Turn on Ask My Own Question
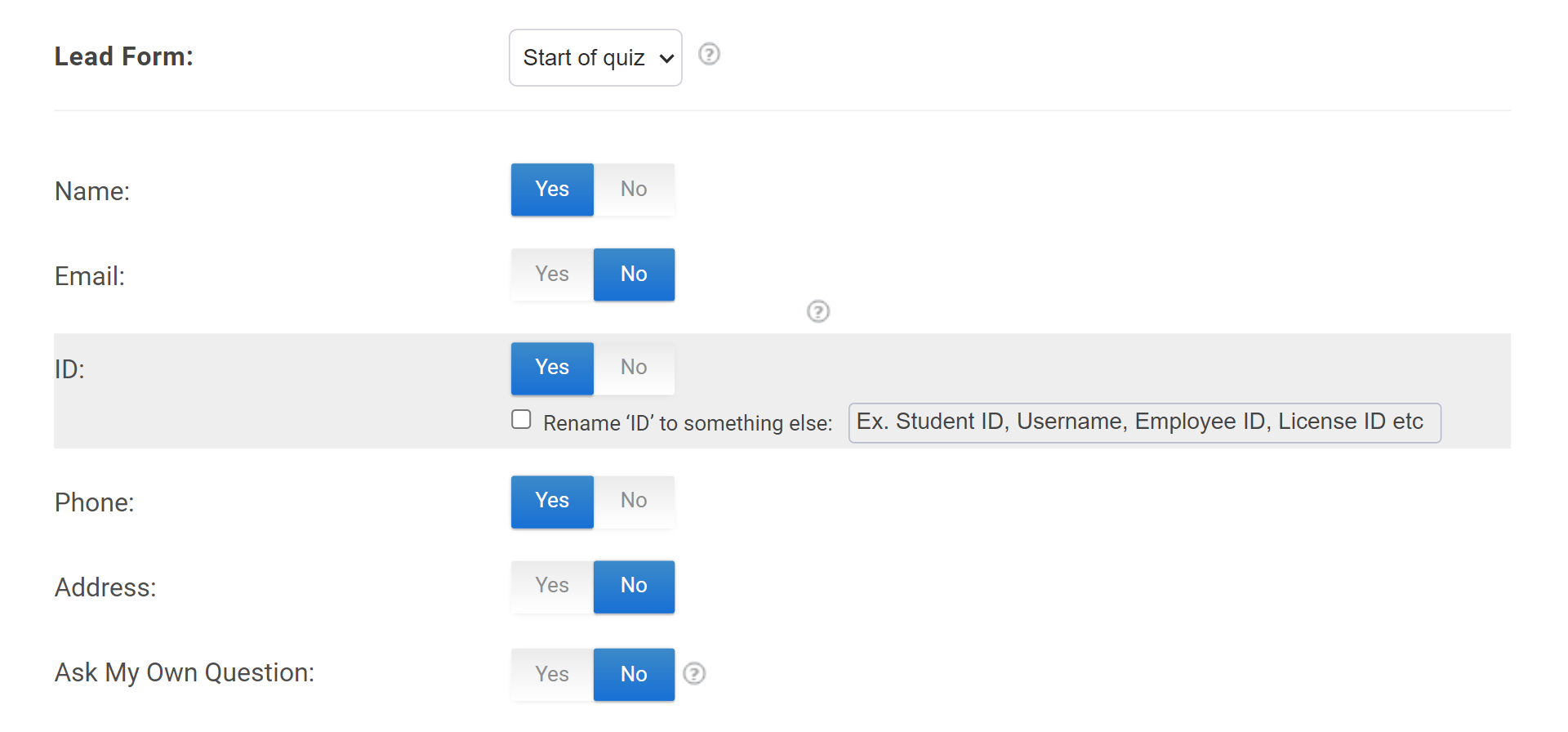The width and height of the screenshot is (1568, 732). pos(552,674)
